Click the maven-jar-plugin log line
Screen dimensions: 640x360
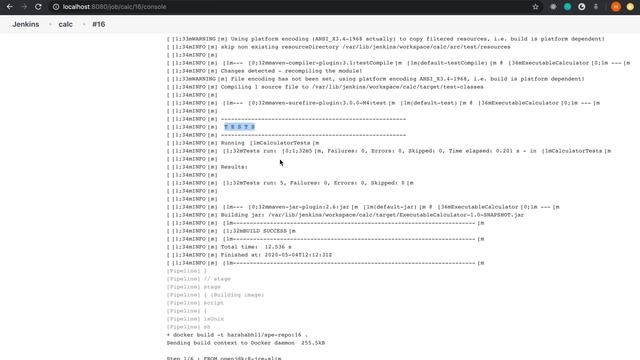363,207
